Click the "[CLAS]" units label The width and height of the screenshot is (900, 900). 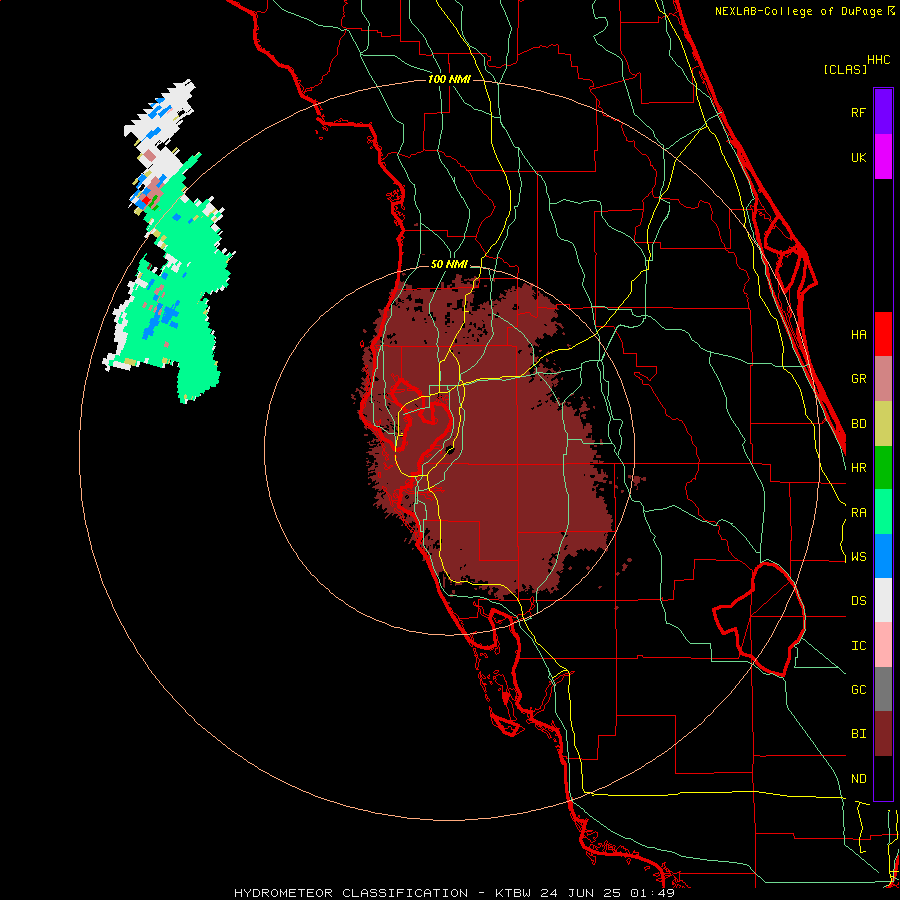click(x=845, y=69)
